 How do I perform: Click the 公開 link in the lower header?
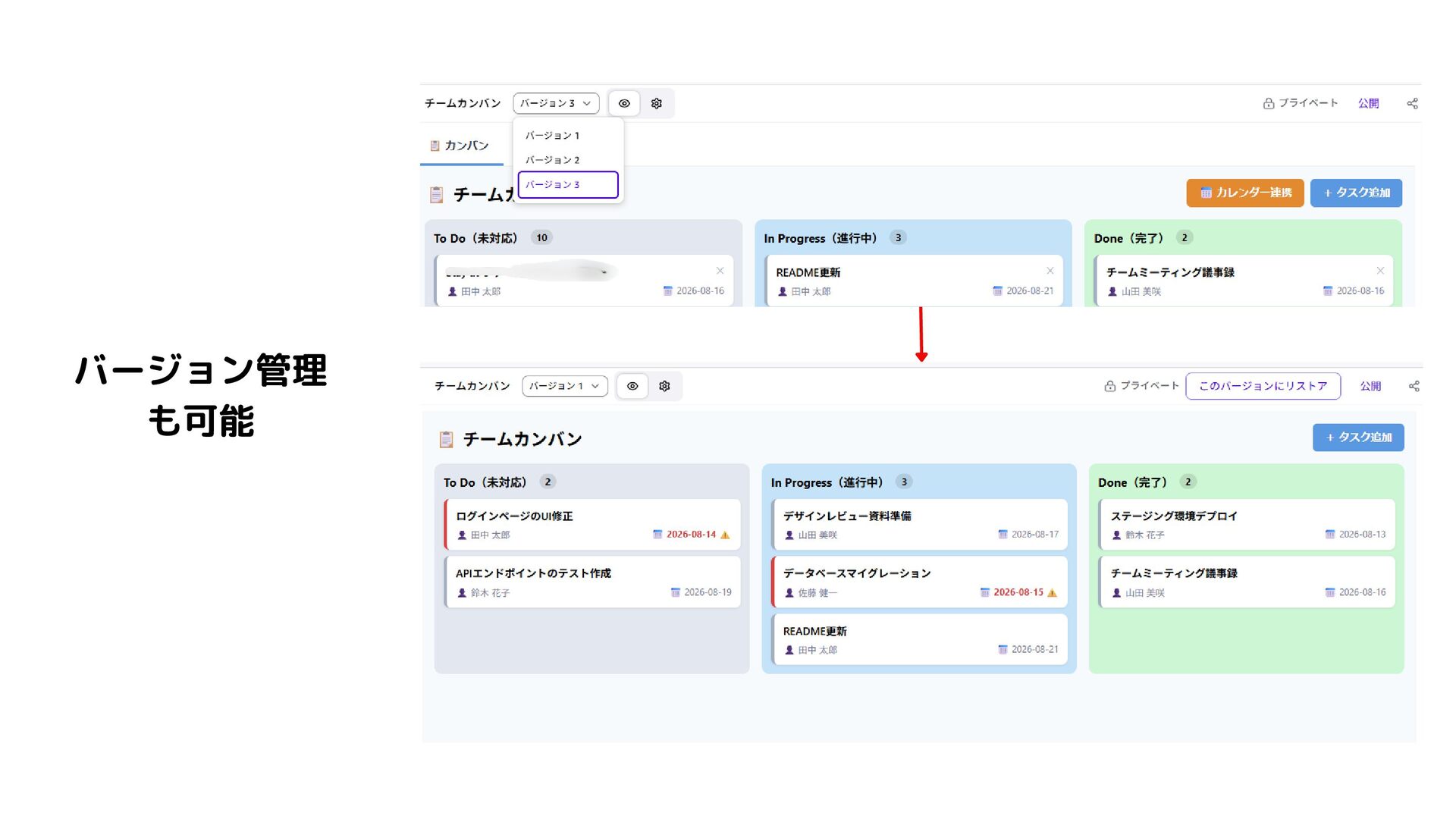click(1370, 386)
